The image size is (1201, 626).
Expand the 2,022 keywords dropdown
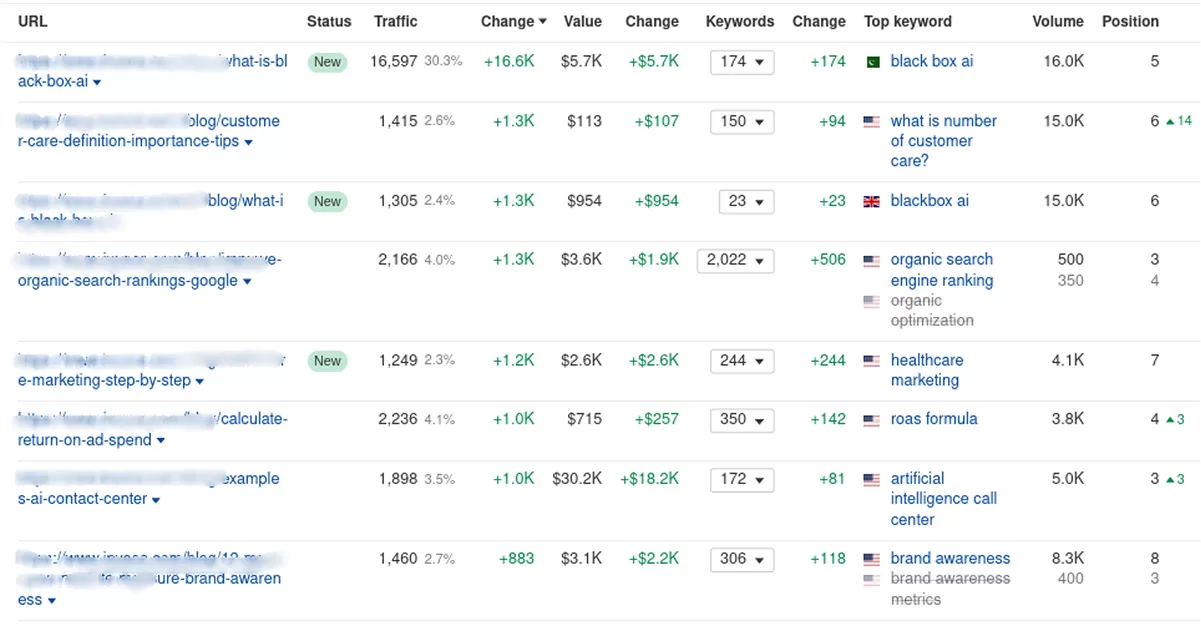[x=735, y=260]
